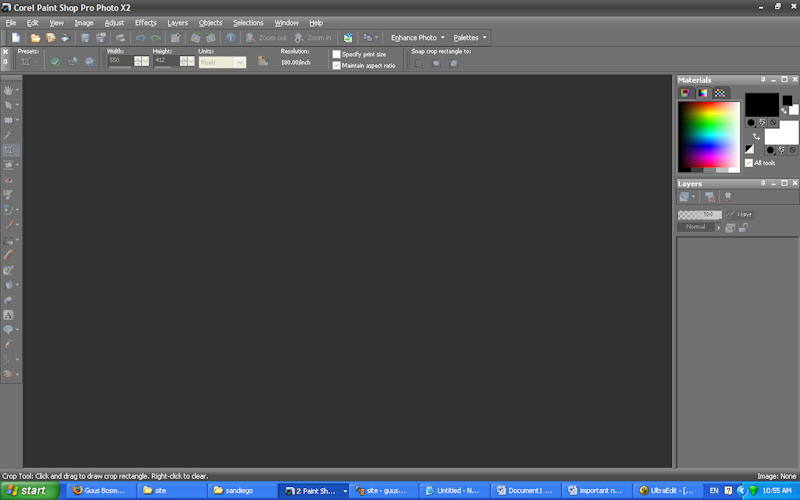Enable Specify print size checkbox

point(336,54)
